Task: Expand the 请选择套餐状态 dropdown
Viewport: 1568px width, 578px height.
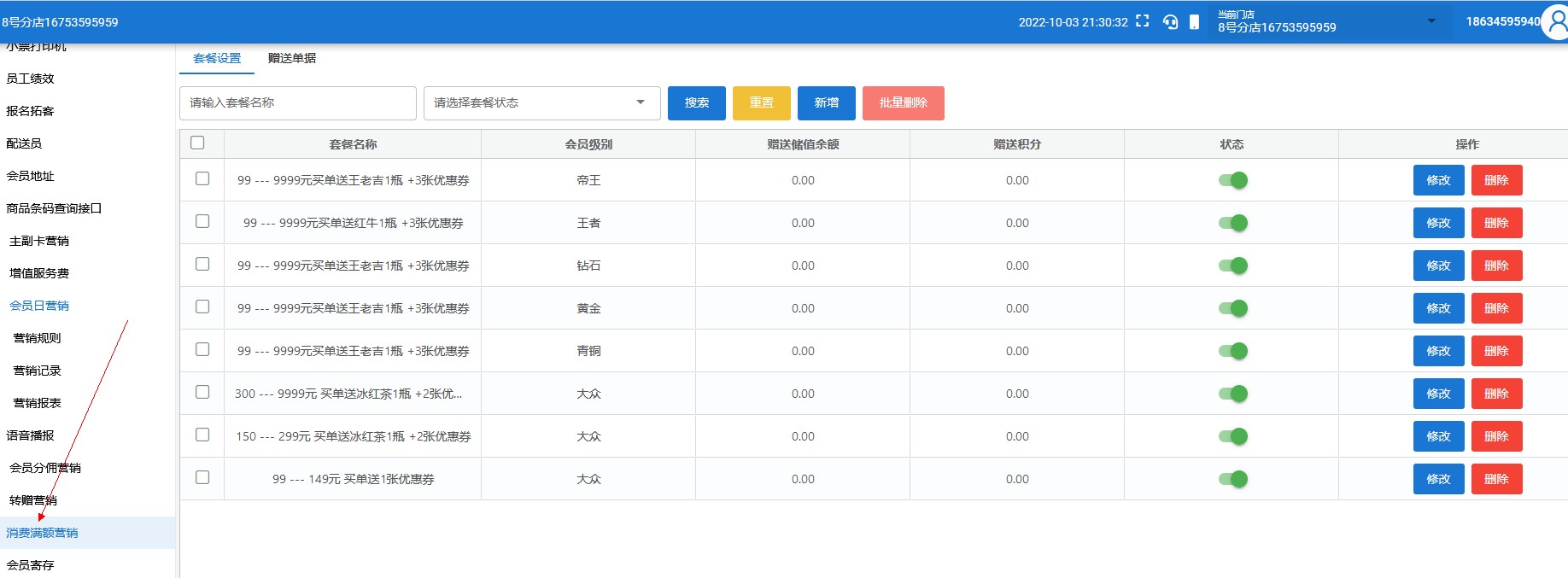Action: tap(541, 103)
